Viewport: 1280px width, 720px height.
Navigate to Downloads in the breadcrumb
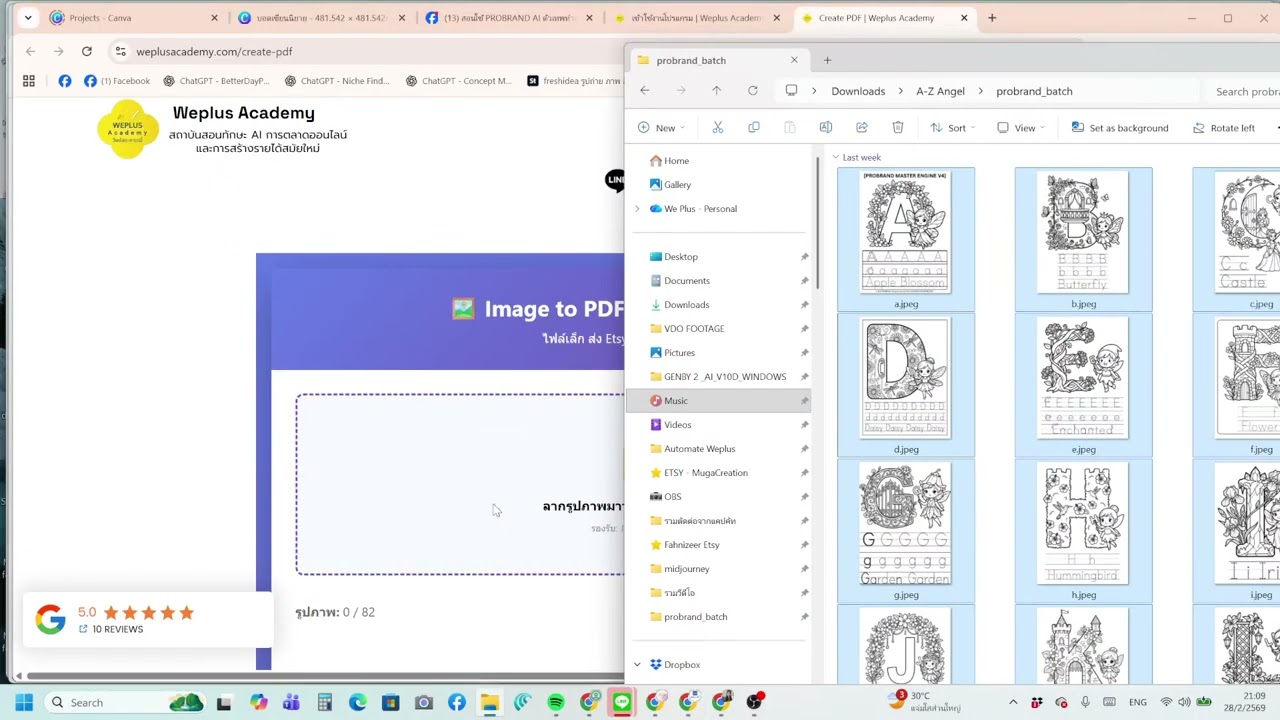click(x=858, y=91)
